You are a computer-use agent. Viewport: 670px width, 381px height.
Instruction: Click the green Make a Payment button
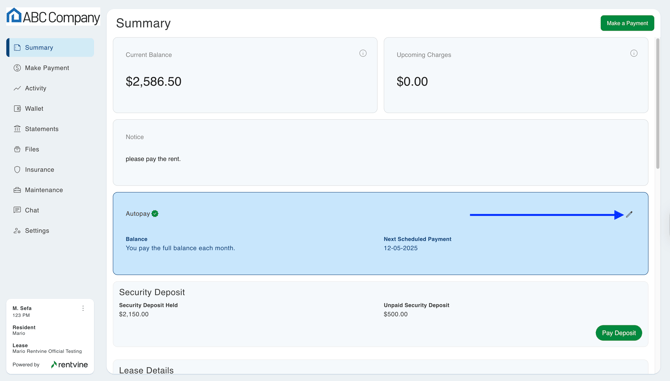[627, 23]
